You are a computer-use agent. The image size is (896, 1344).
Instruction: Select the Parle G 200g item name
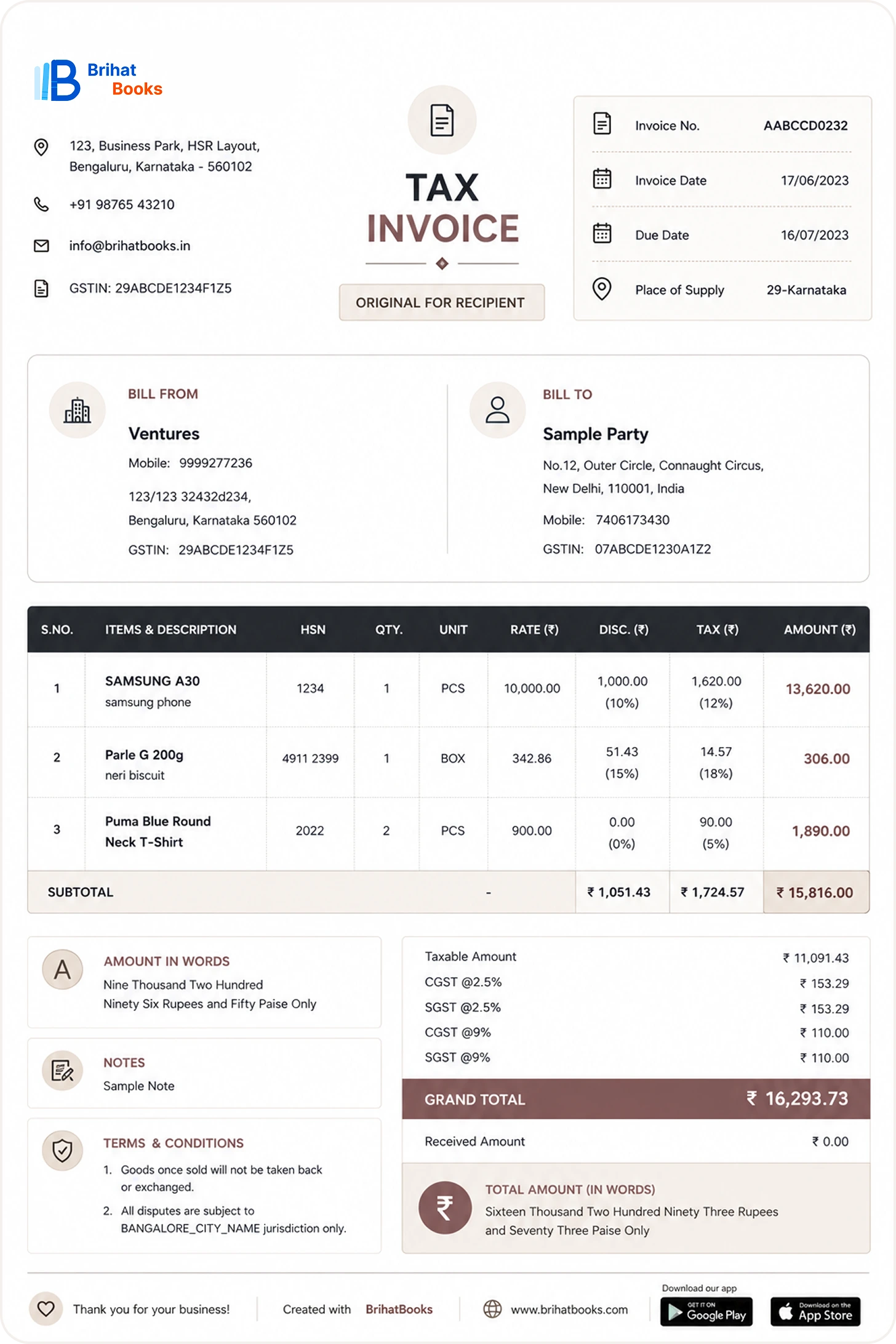click(x=144, y=755)
